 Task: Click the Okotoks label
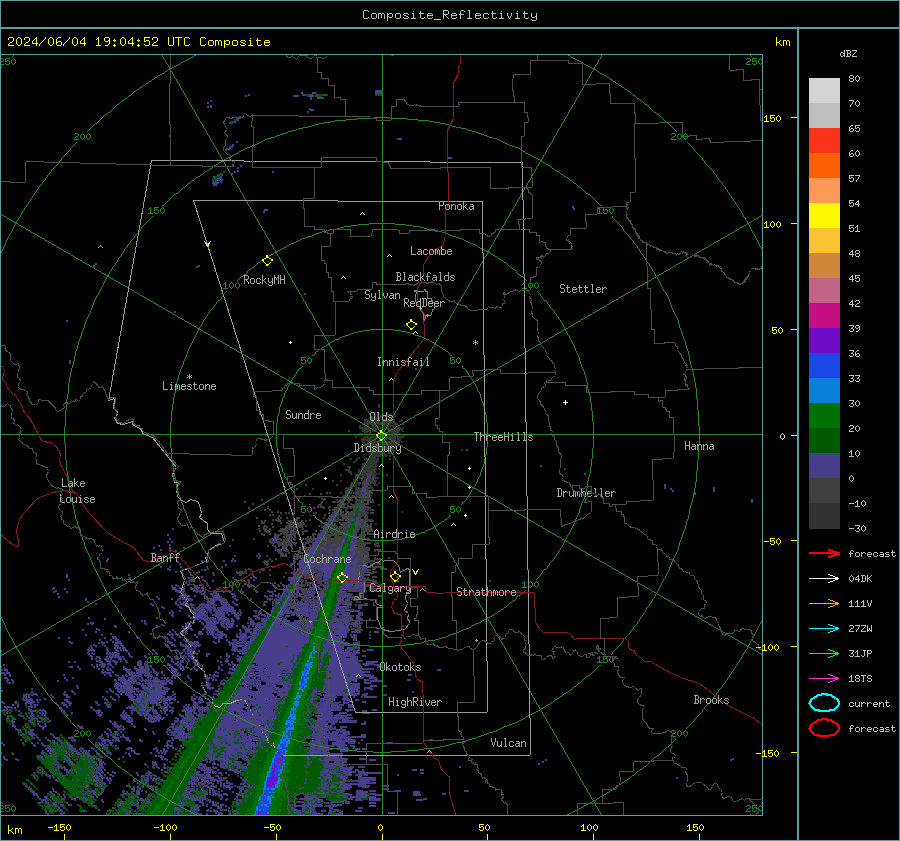click(400, 667)
